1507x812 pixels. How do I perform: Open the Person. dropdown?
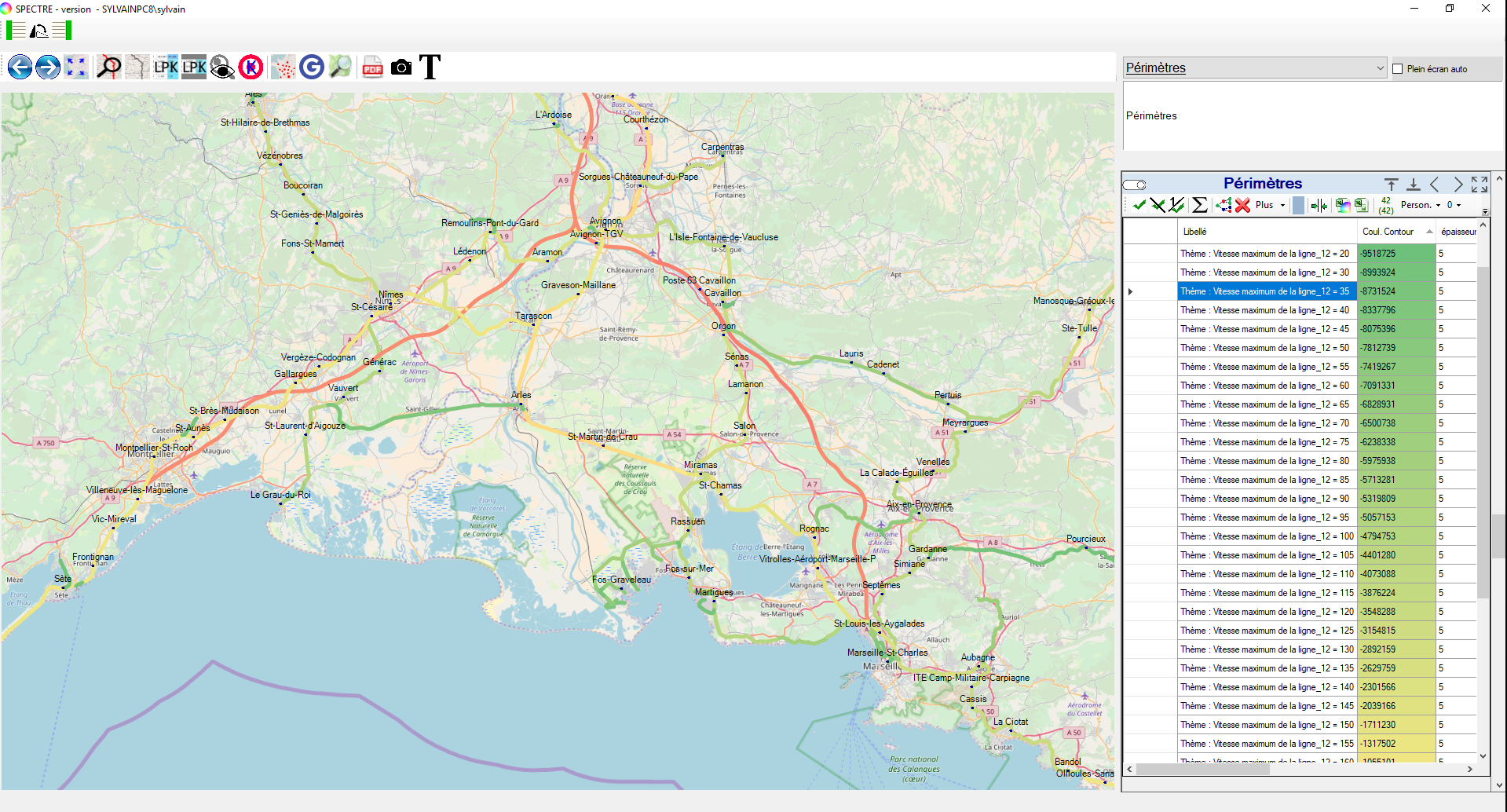point(1438,206)
